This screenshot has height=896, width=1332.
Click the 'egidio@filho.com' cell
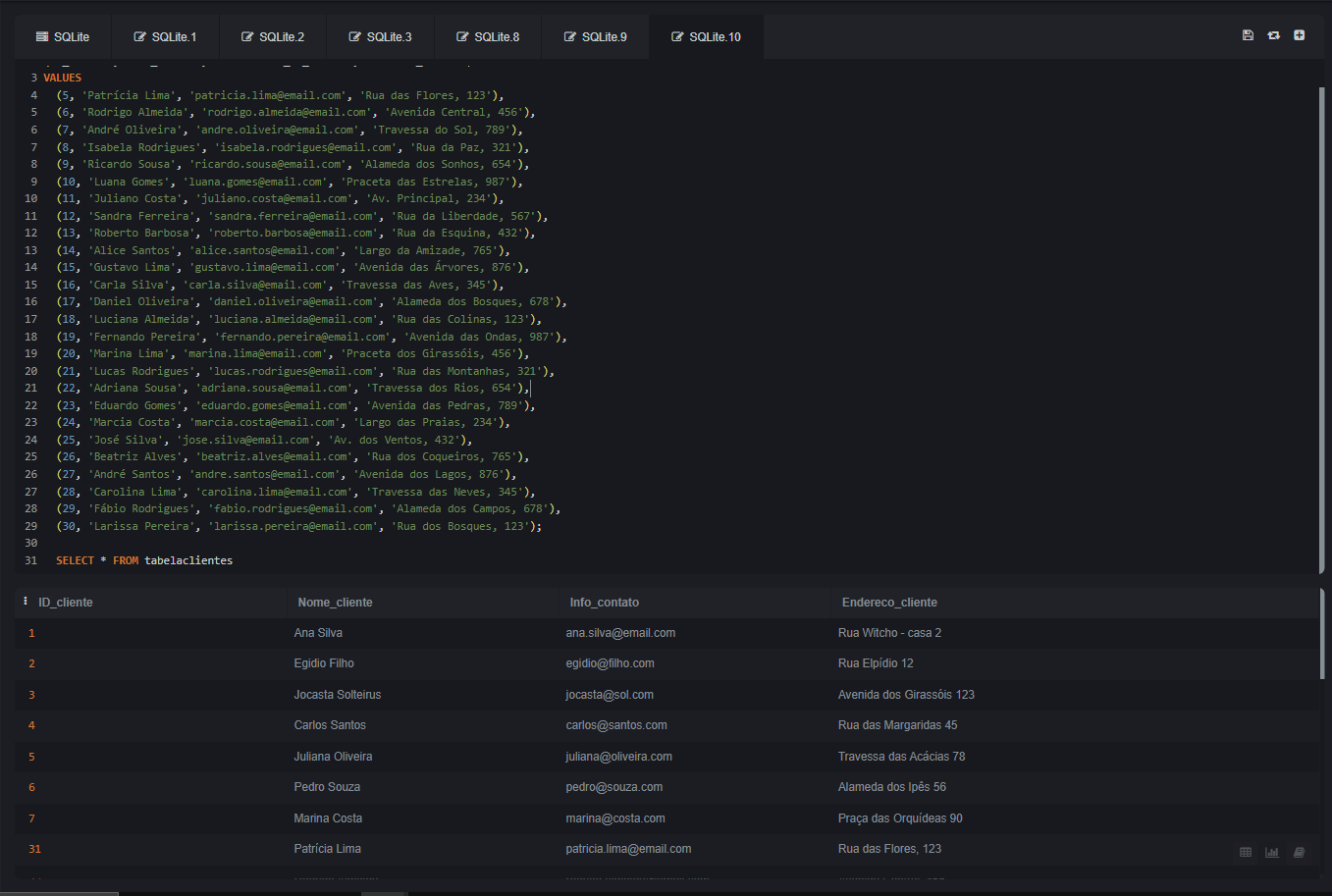click(x=610, y=663)
